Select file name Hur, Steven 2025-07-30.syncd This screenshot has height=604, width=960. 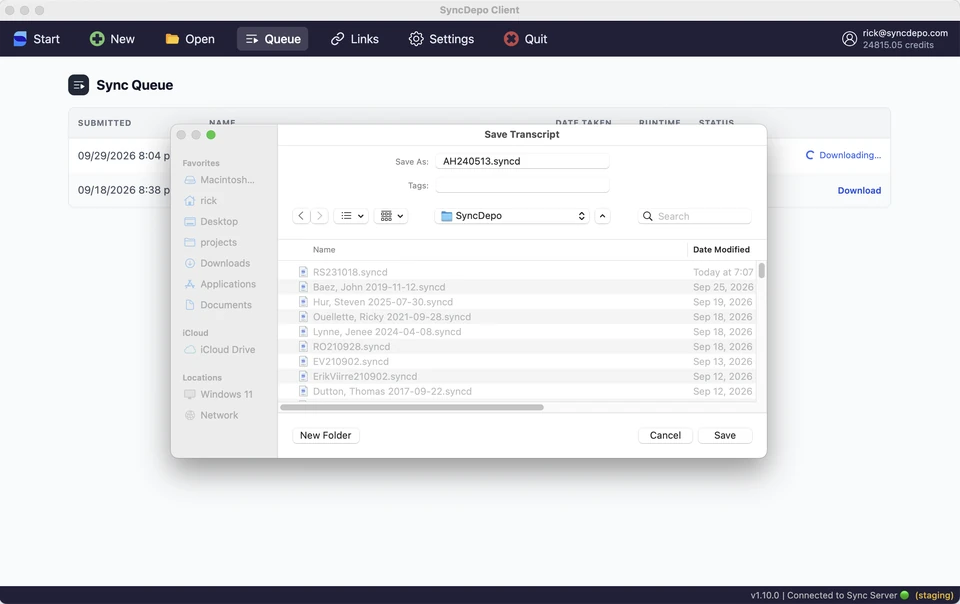(383, 302)
